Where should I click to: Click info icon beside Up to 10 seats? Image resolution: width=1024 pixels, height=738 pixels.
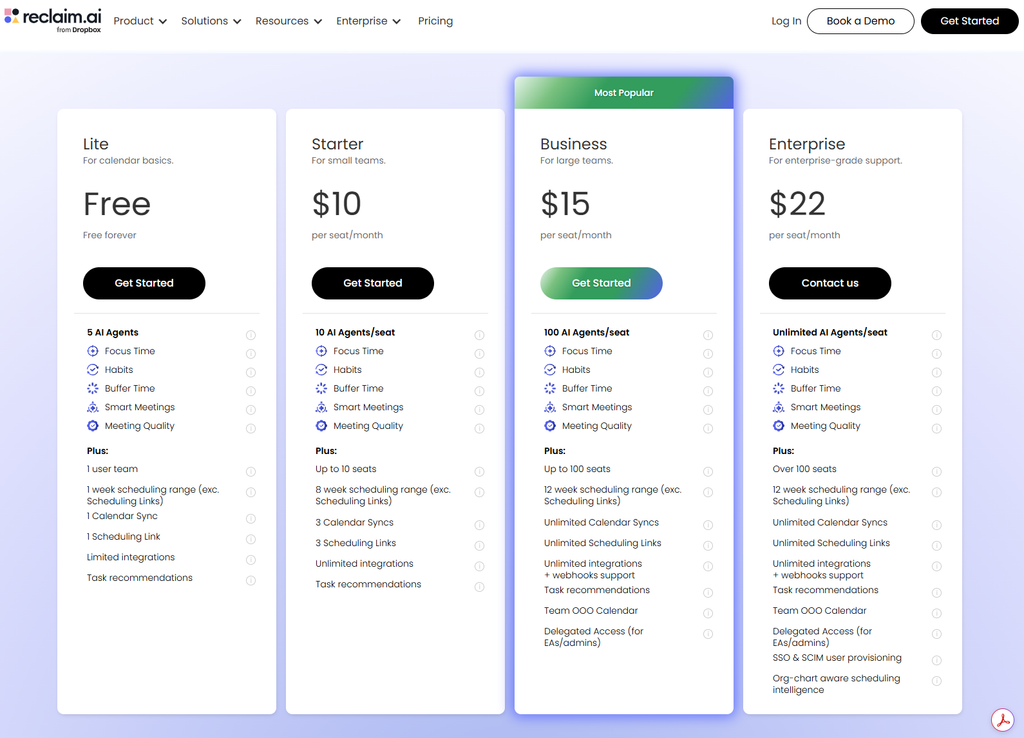point(479,472)
